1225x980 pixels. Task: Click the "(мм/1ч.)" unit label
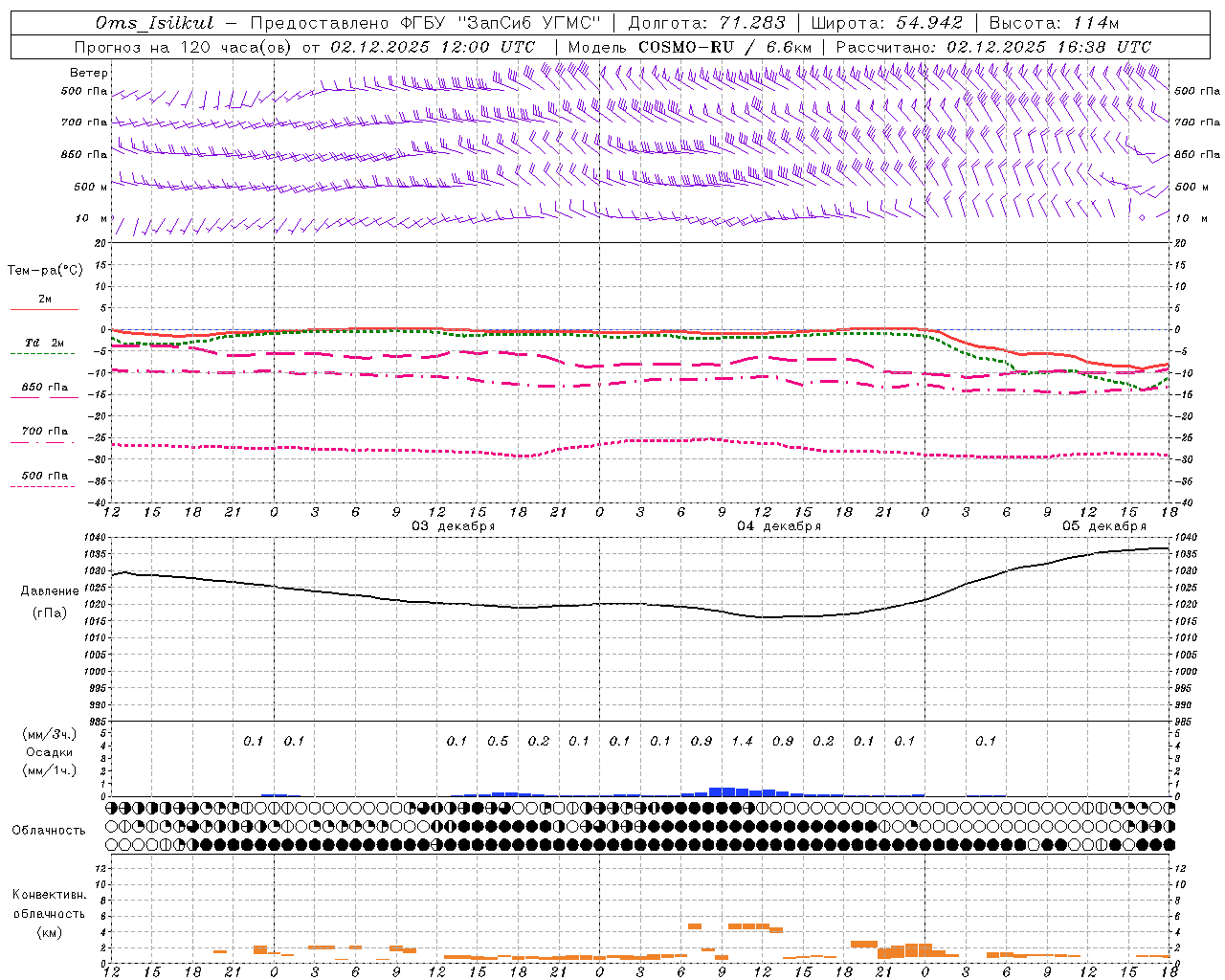tap(50, 770)
